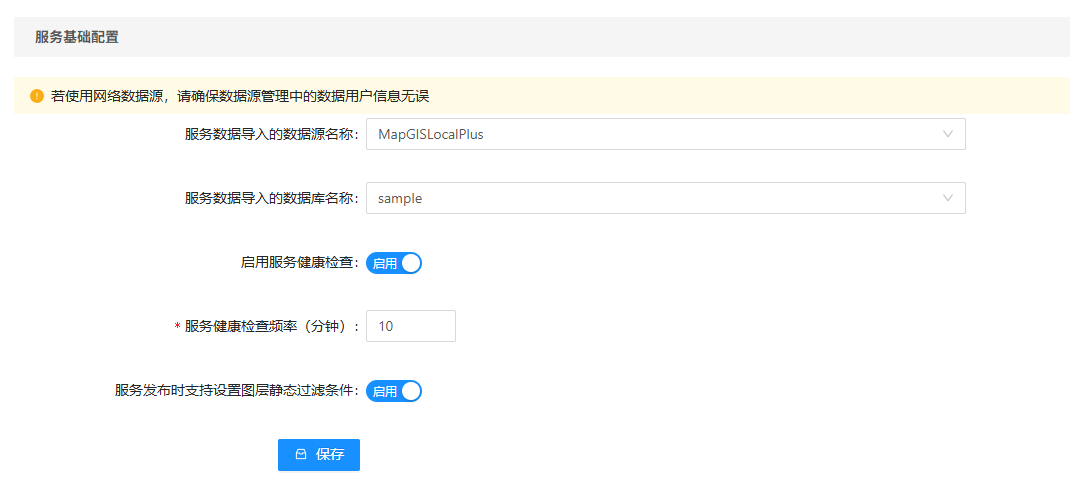
Task: Click the 保存 text on the save button
Action: (330, 454)
